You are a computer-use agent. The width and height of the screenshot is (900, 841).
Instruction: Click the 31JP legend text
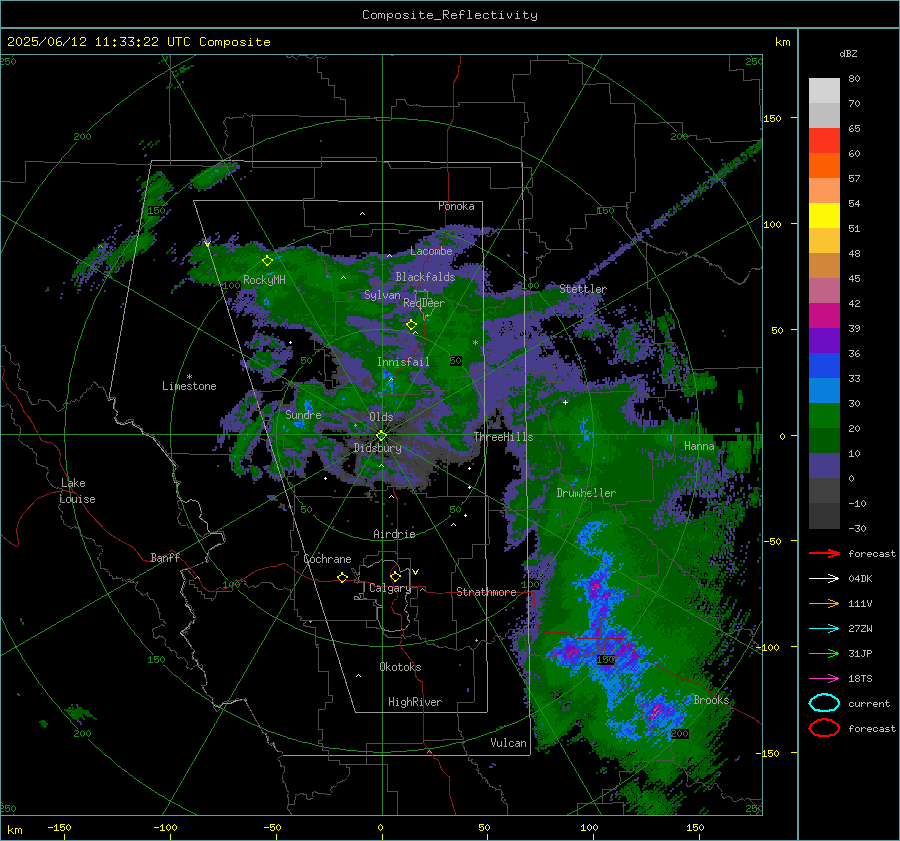tap(860, 653)
